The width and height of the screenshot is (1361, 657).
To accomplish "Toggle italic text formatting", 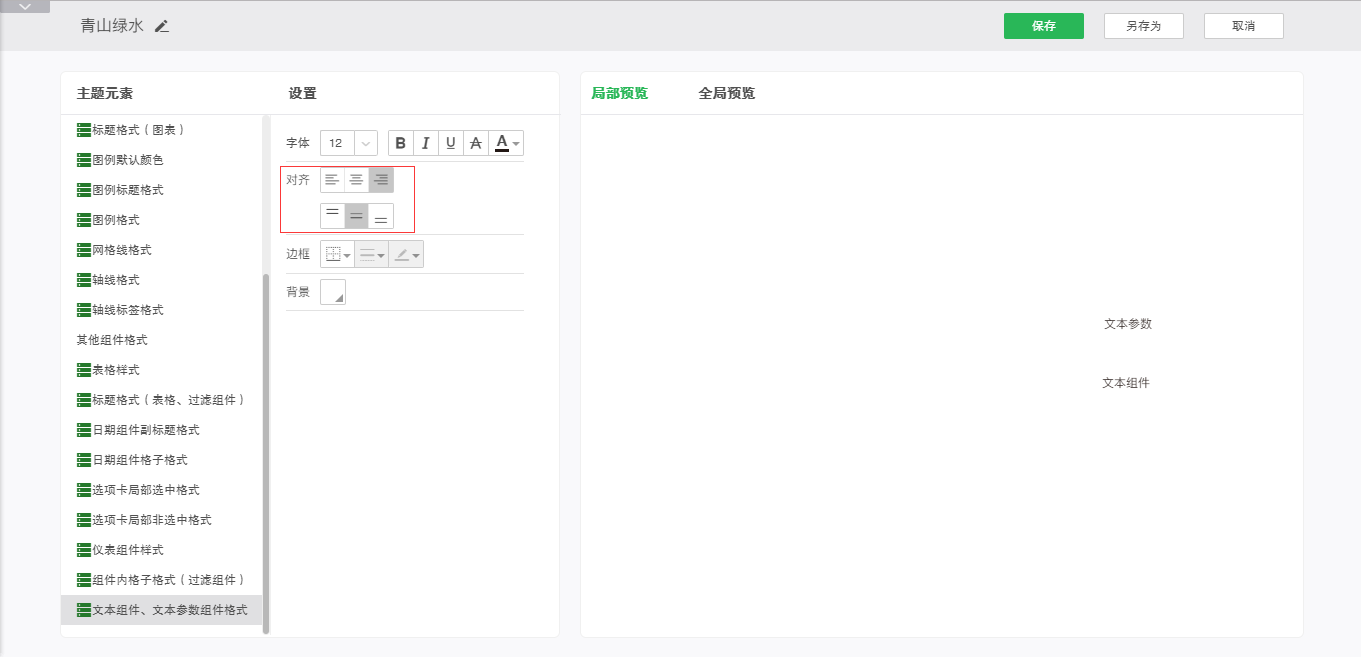I will [x=426, y=143].
